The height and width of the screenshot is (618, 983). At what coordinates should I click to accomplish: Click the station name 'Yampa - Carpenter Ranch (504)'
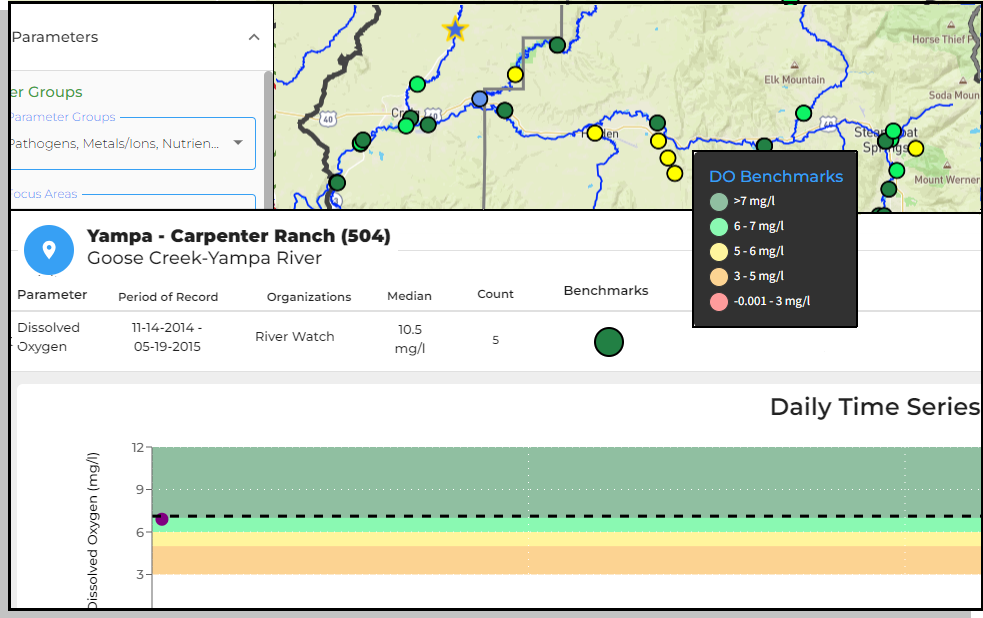point(238,237)
